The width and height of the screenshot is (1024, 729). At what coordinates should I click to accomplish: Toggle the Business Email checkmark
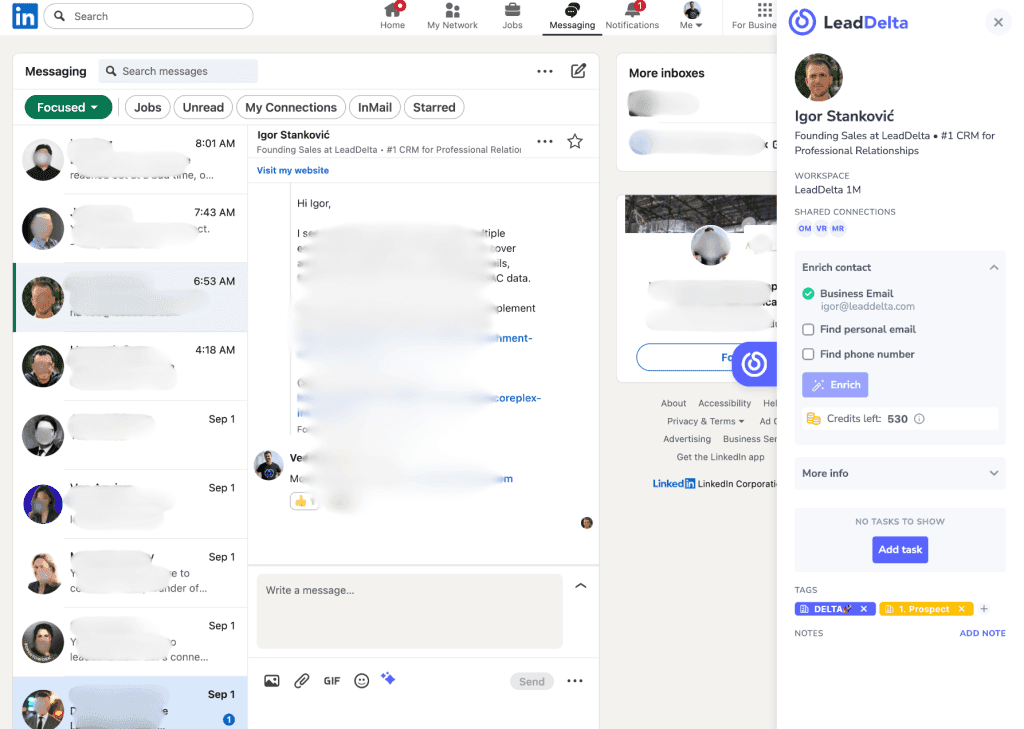(x=808, y=293)
